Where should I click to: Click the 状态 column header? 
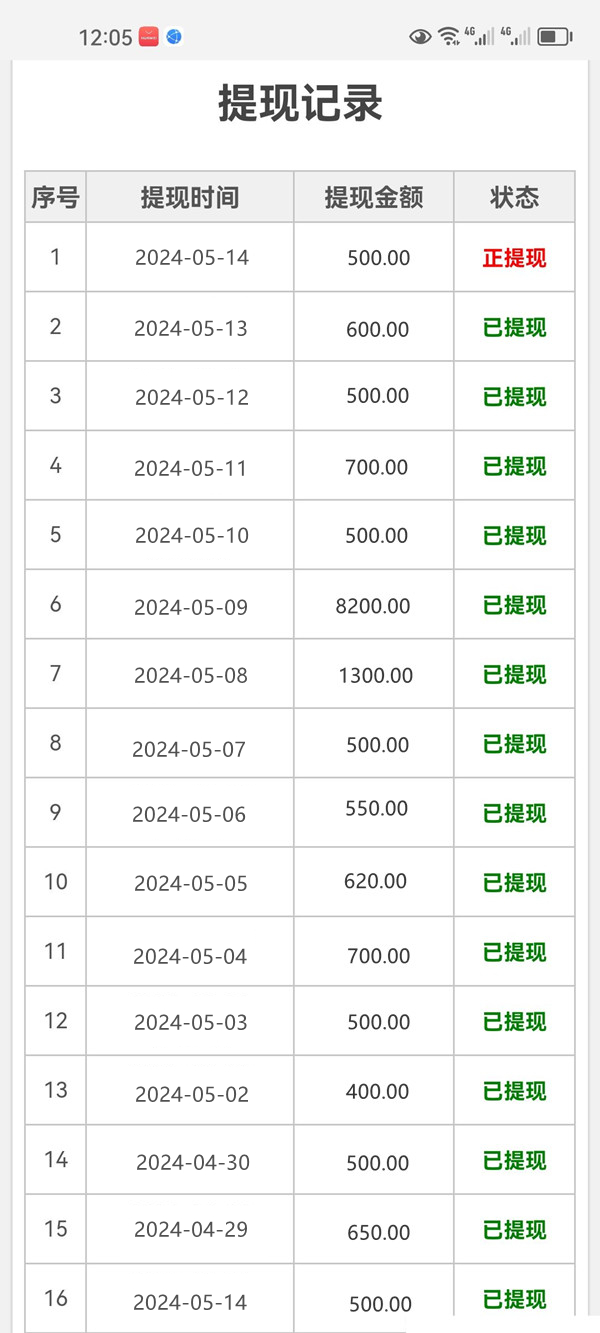click(514, 197)
